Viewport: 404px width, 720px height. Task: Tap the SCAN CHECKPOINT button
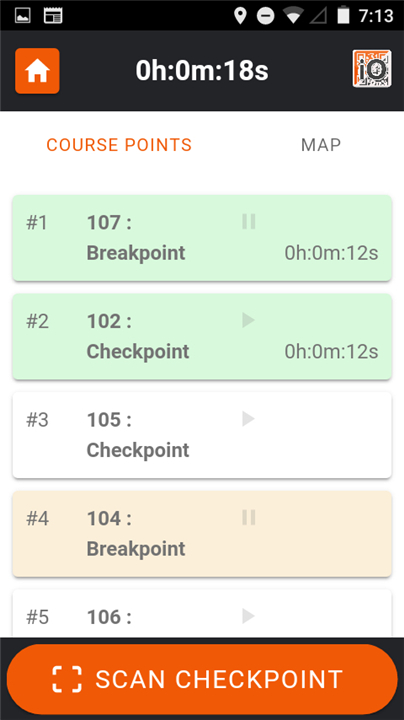click(x=202, y=679)
